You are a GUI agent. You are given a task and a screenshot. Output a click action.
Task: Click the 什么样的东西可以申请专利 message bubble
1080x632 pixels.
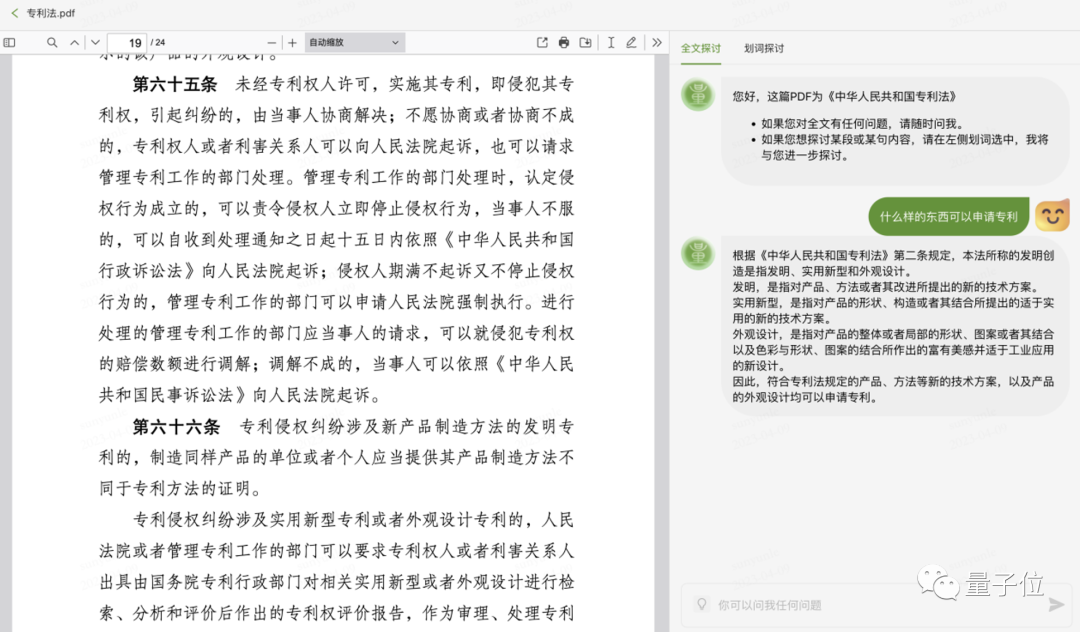click(x=948, y=216)
